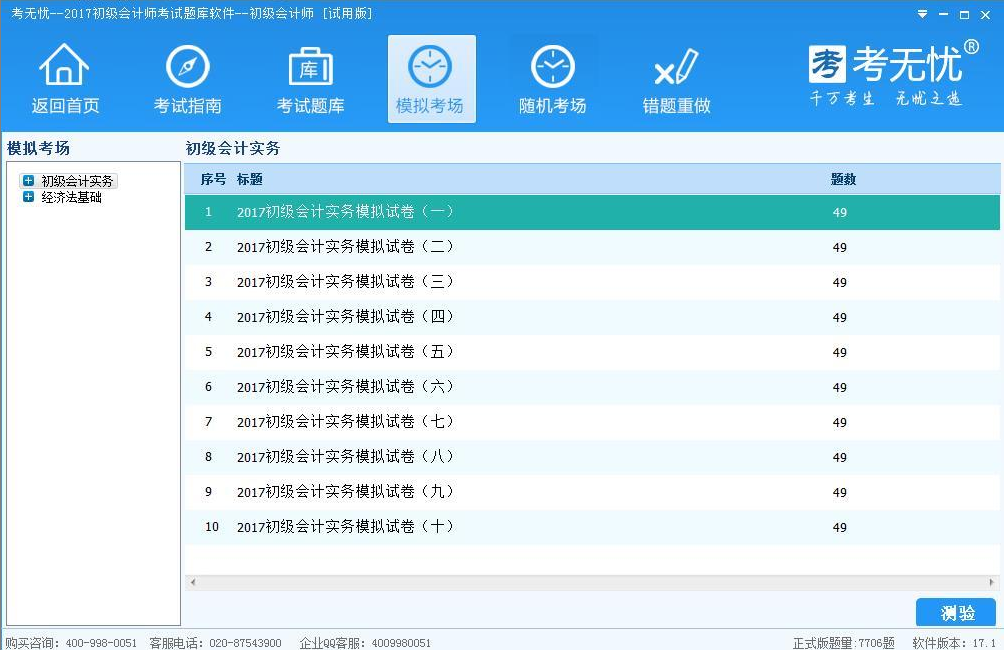
Task: Select 经济法基础 in the tree
Action: 71,197
